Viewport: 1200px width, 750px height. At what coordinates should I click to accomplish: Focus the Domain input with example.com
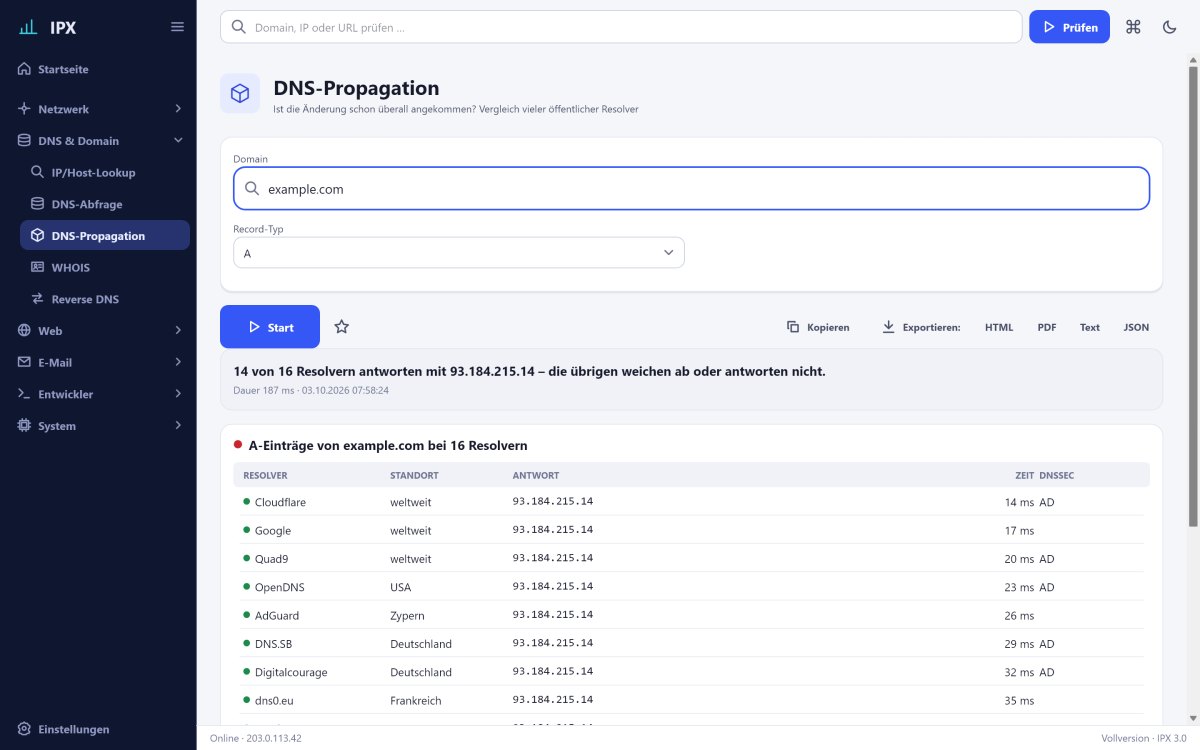click(x=691, y=188)
